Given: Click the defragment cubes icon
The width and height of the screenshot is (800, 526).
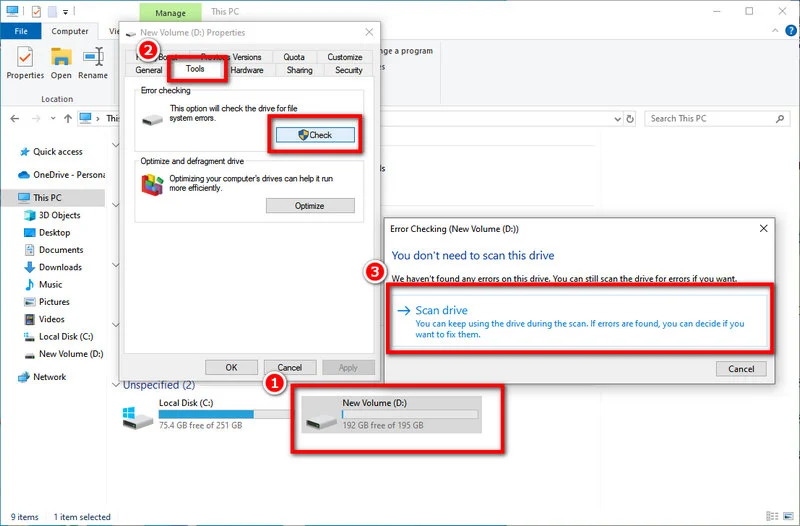Looking at the screenshot, I should click(x=152, y=185).
